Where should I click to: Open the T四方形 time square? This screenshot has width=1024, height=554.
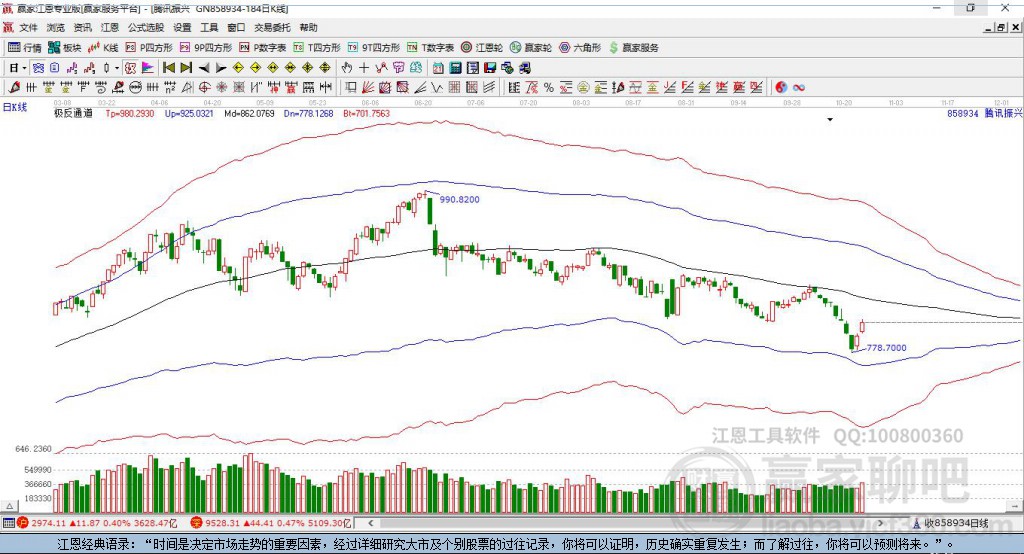[x=317, y=48]
